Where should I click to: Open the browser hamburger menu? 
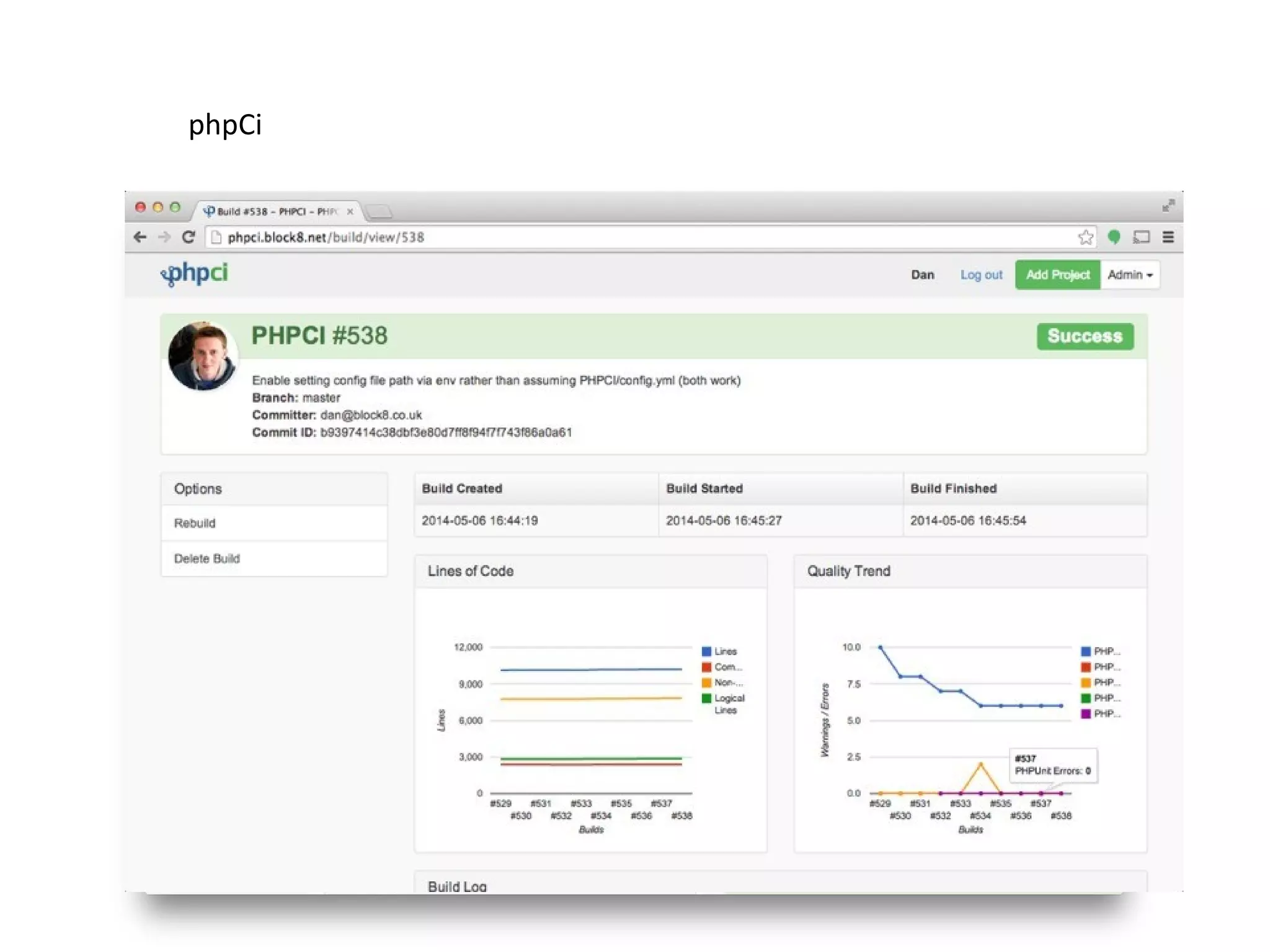pyautogui.click(x=1168, y=237)
